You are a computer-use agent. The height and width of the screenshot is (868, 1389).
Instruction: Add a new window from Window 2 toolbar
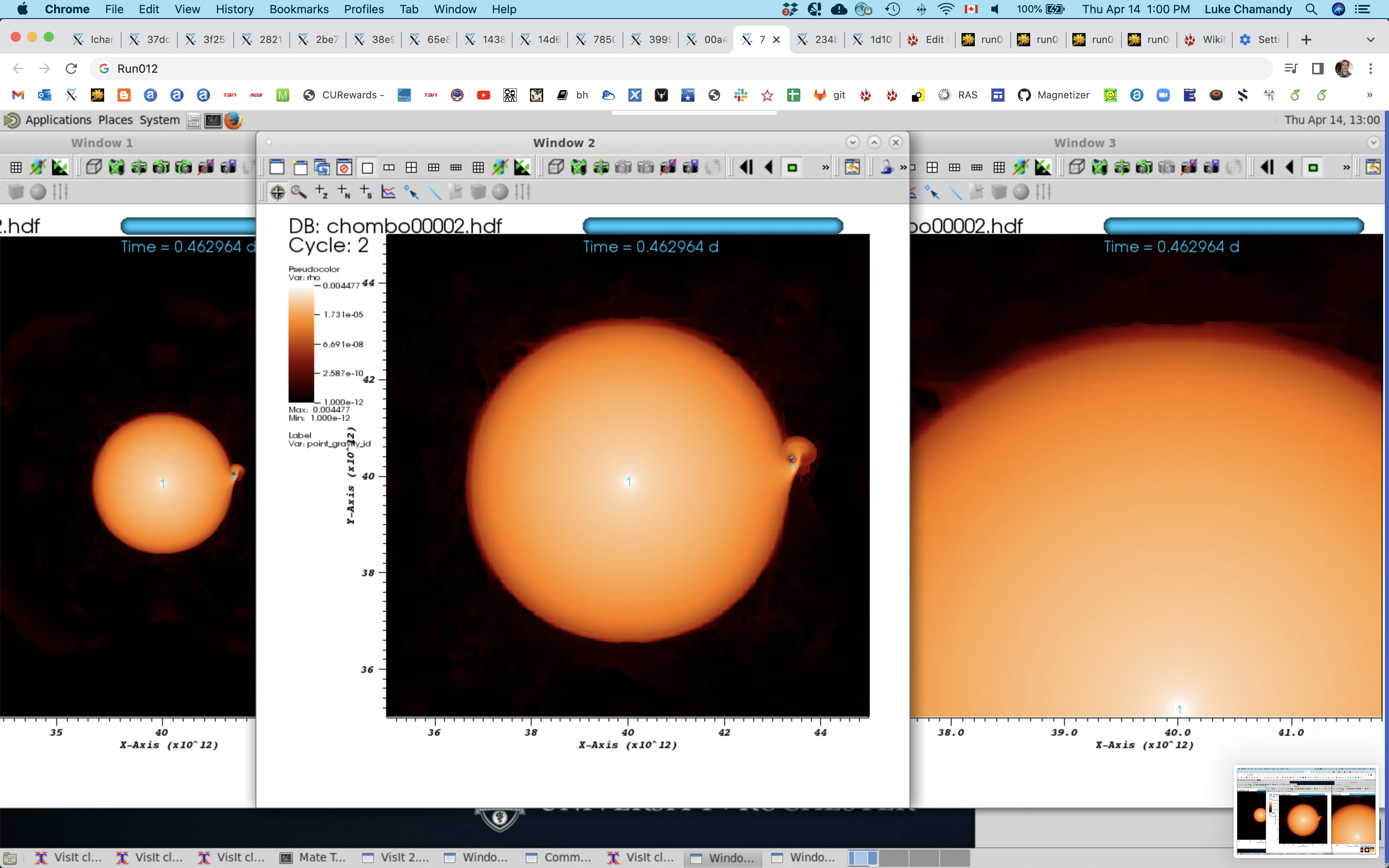coord(300,168)
